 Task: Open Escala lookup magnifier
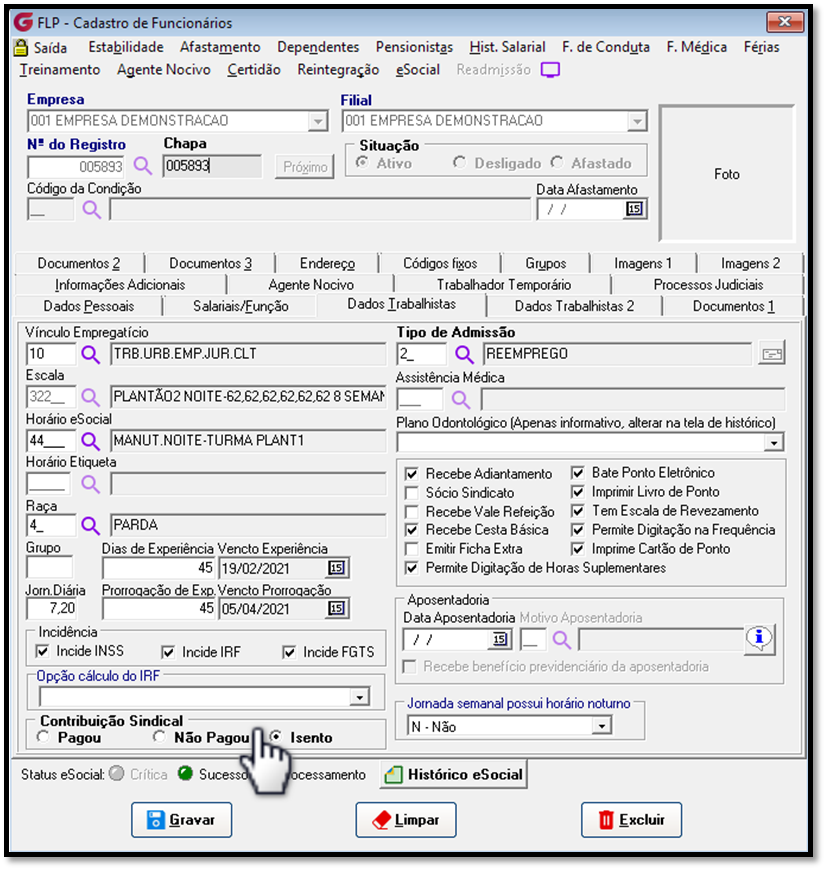click(90, 397)
